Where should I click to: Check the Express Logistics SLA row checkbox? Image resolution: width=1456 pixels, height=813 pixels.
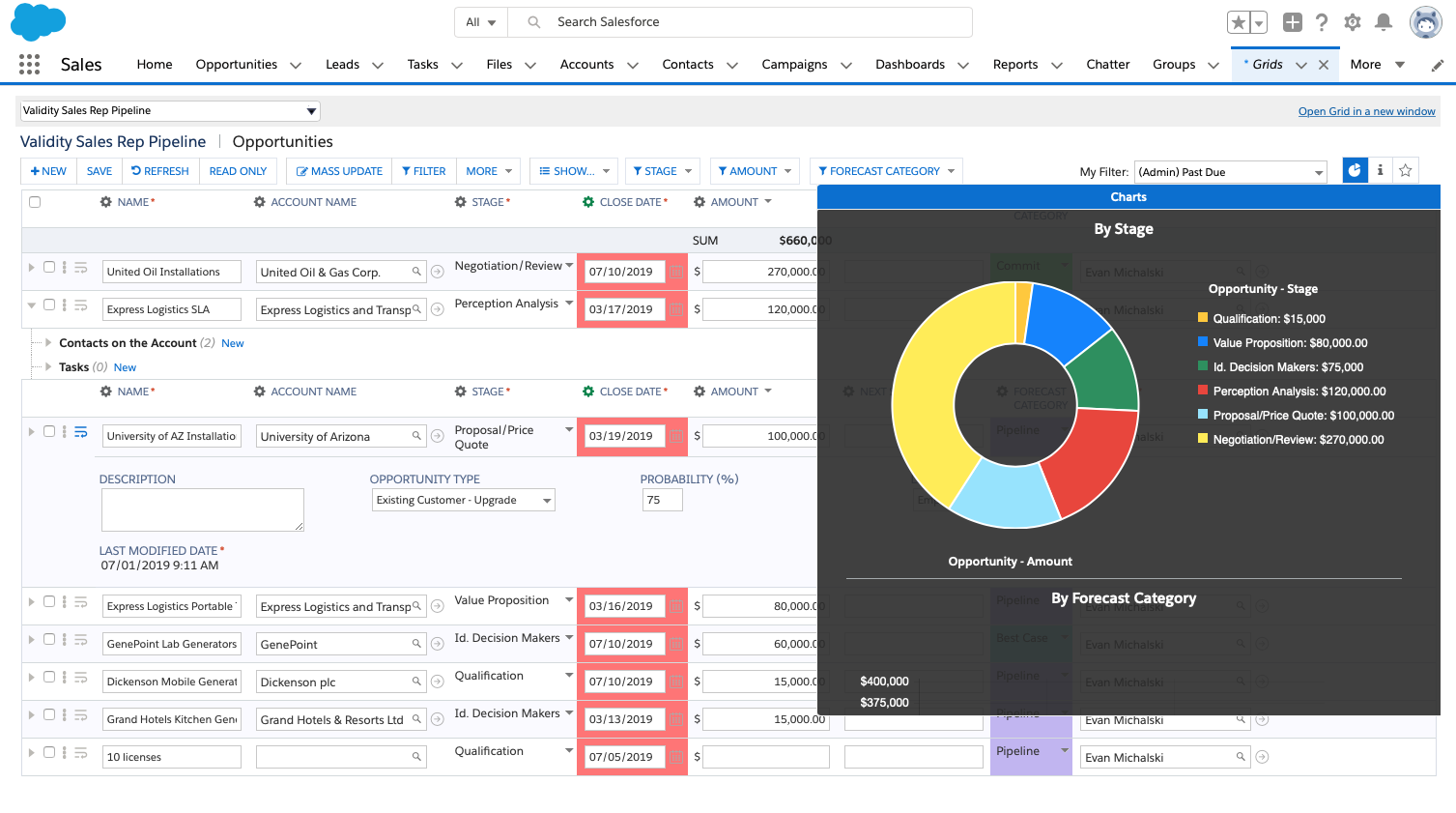[x=49, y=305]
